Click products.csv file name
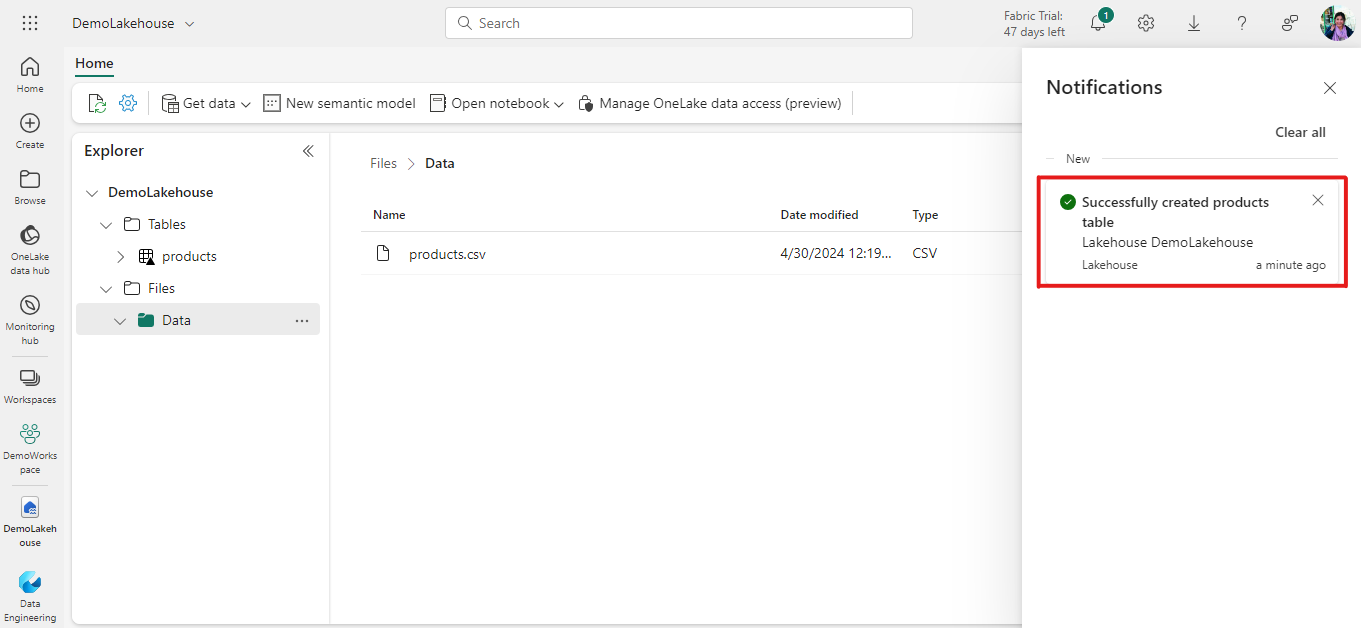The height and width of the screenshot is (628, 1361). pyautogui.click(x=447, y=254)
